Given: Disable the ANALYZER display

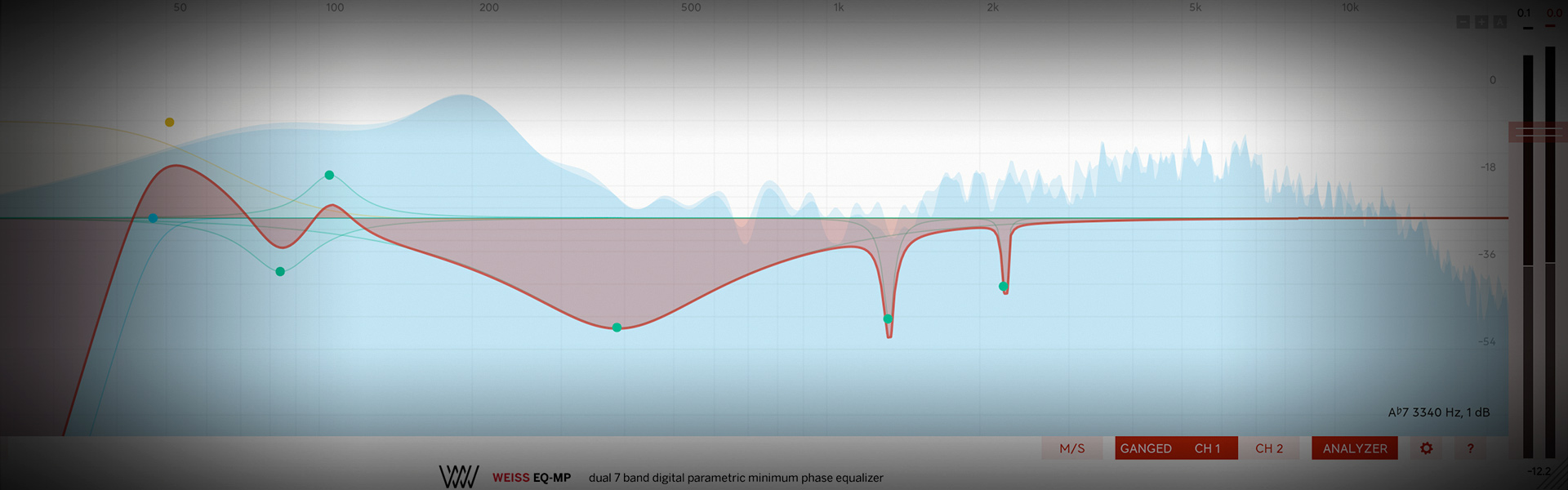Looking at the screenshot, I should pyautogui.click(x=1354, y=448).
